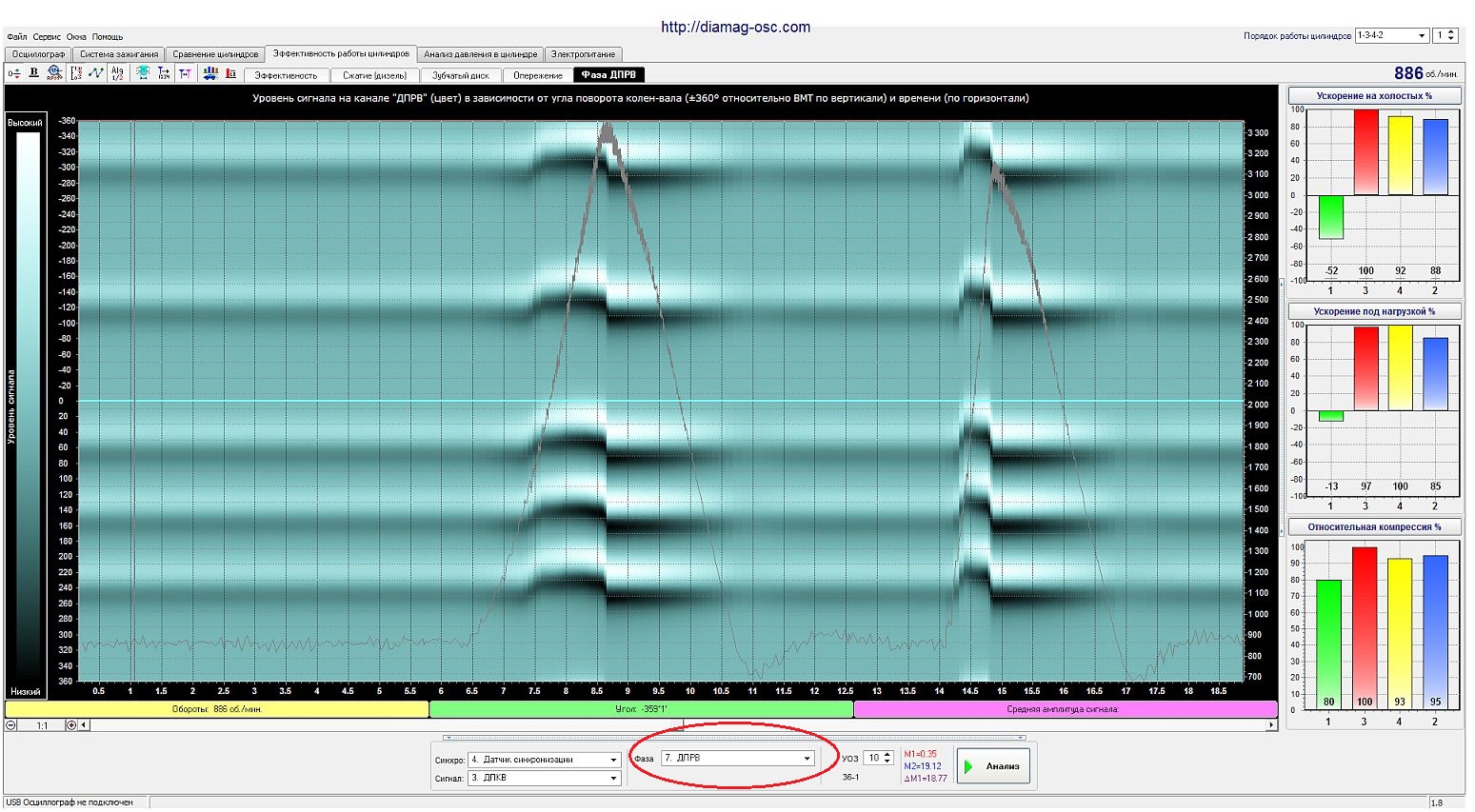Click the pink Средняя амплитуда сигнала bar
The image size is (1475, 812).
(x=1066, y=709)
